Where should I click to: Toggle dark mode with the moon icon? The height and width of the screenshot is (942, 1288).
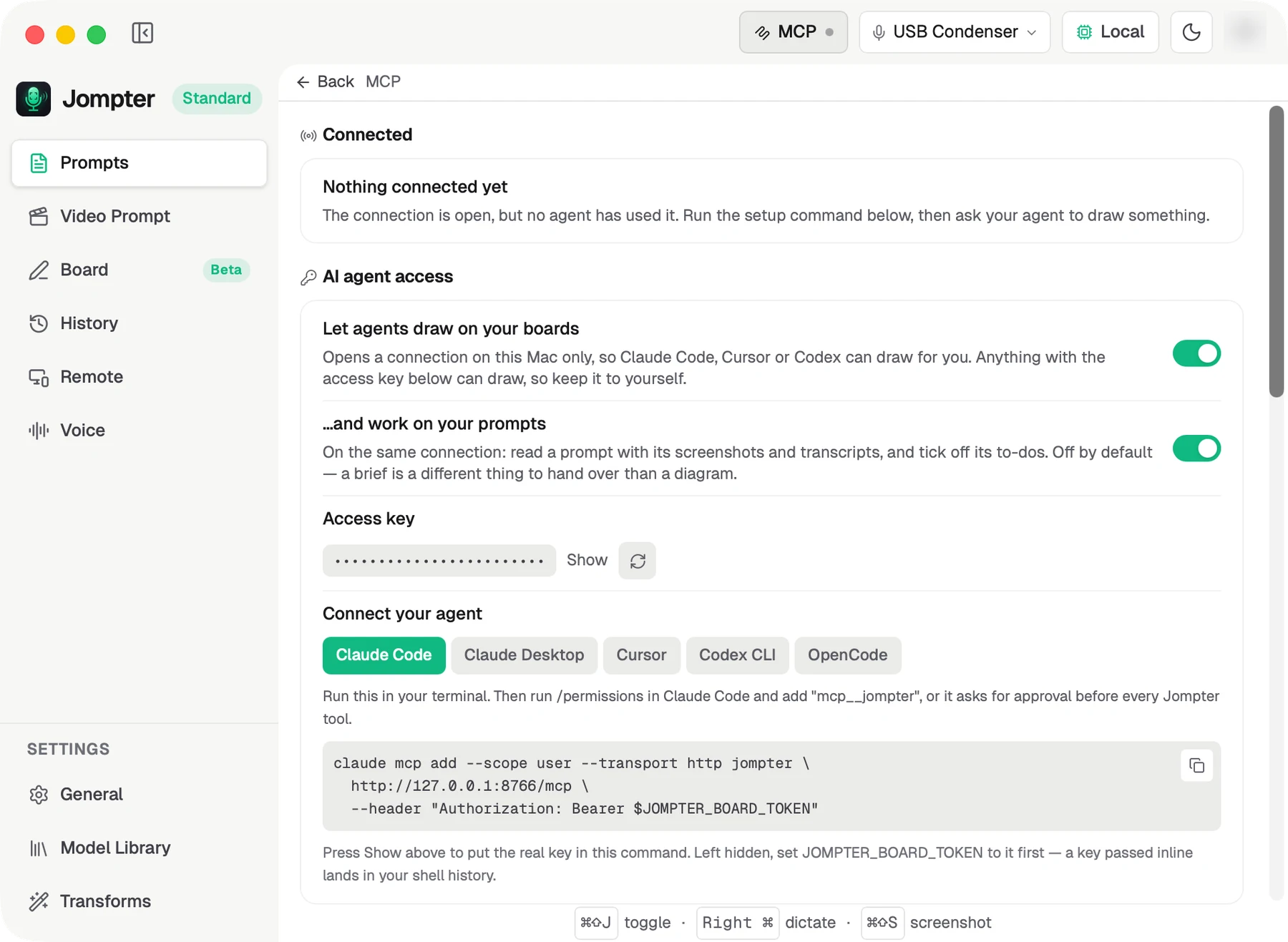1191,32
